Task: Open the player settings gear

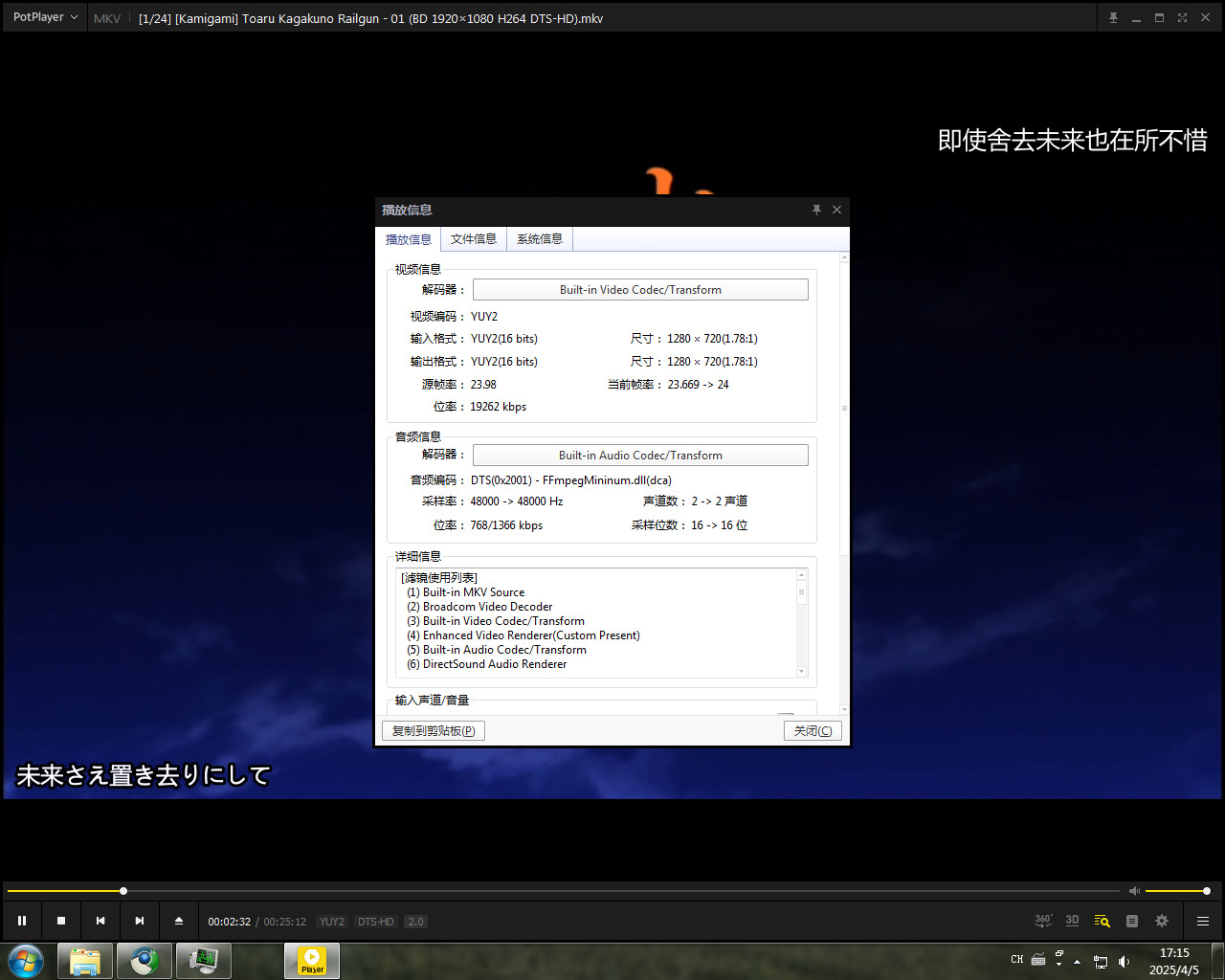Action: (1162, 921)
